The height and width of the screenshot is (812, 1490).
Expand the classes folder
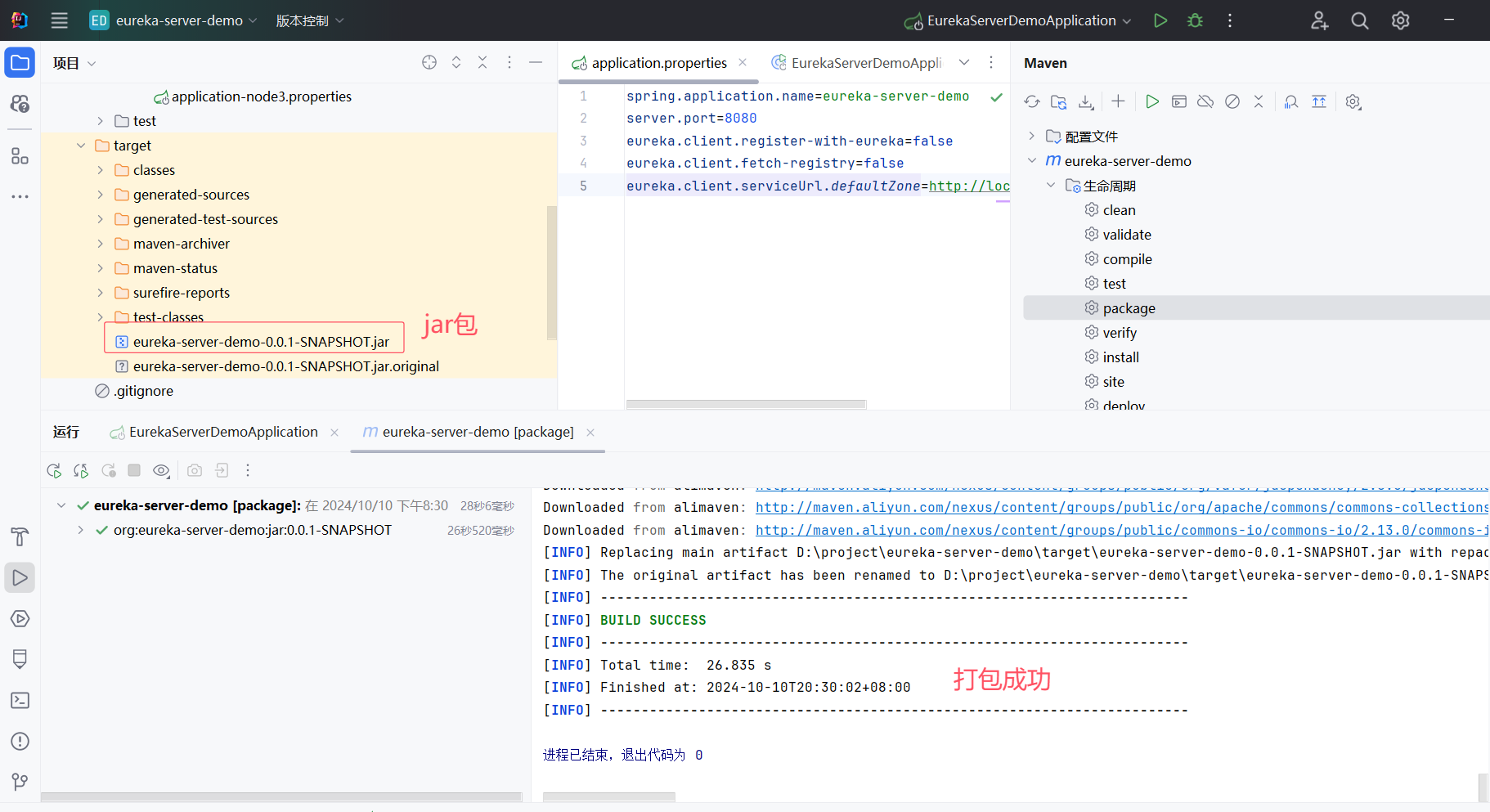(101, 170)
